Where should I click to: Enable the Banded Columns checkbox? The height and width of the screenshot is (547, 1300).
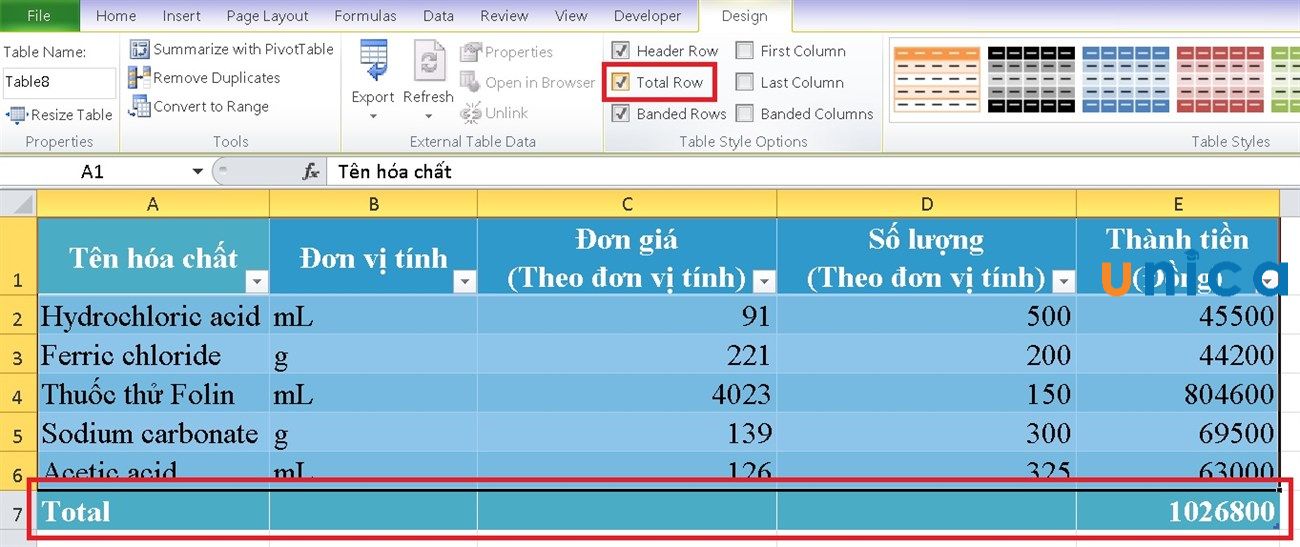[744, 114]
